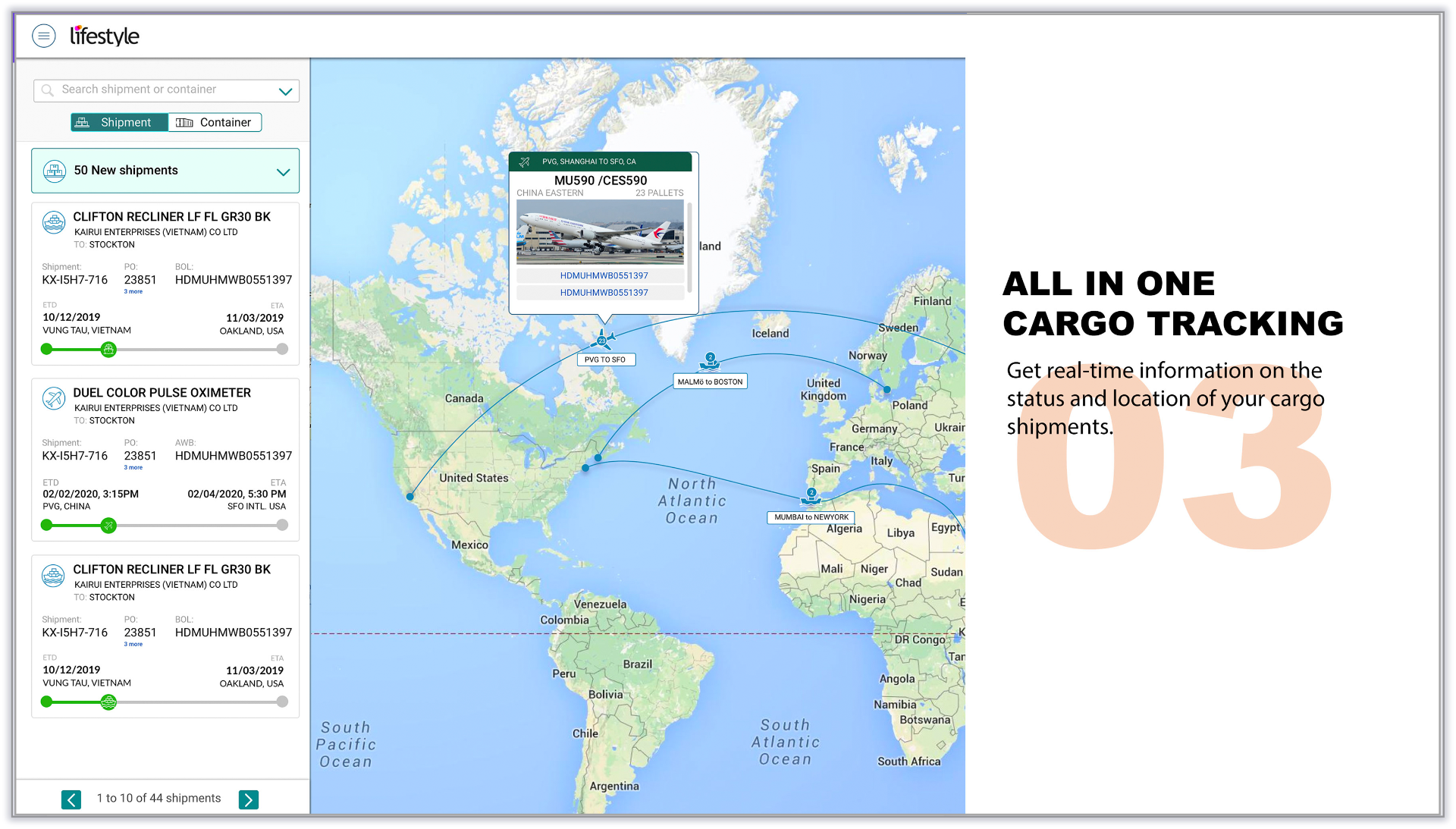Expand the search field dropdown arrow

point(285,91)
